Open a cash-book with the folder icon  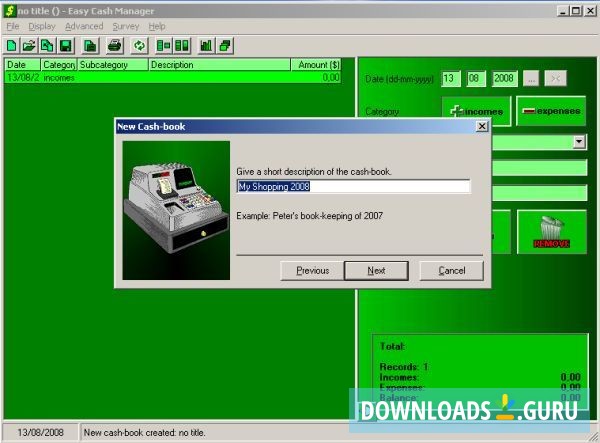click(x=29, y=46)
